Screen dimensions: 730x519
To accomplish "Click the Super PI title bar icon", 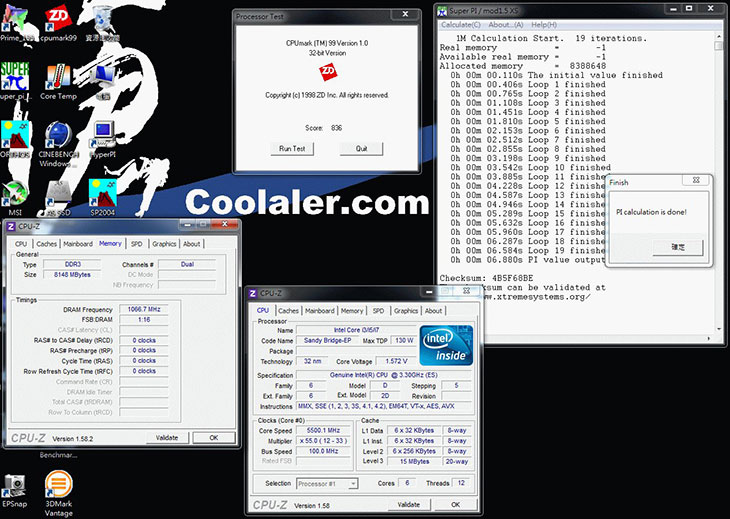I will pyautogui.click(x=442, y=10).
